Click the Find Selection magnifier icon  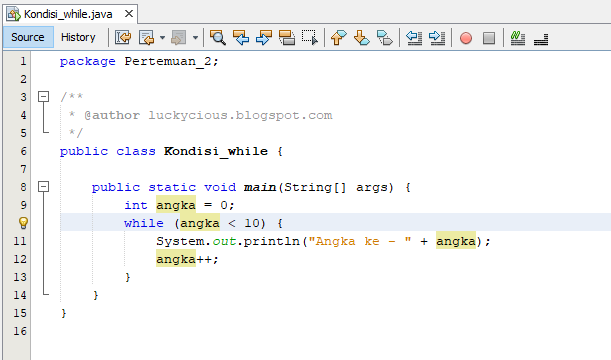[217, 38]
